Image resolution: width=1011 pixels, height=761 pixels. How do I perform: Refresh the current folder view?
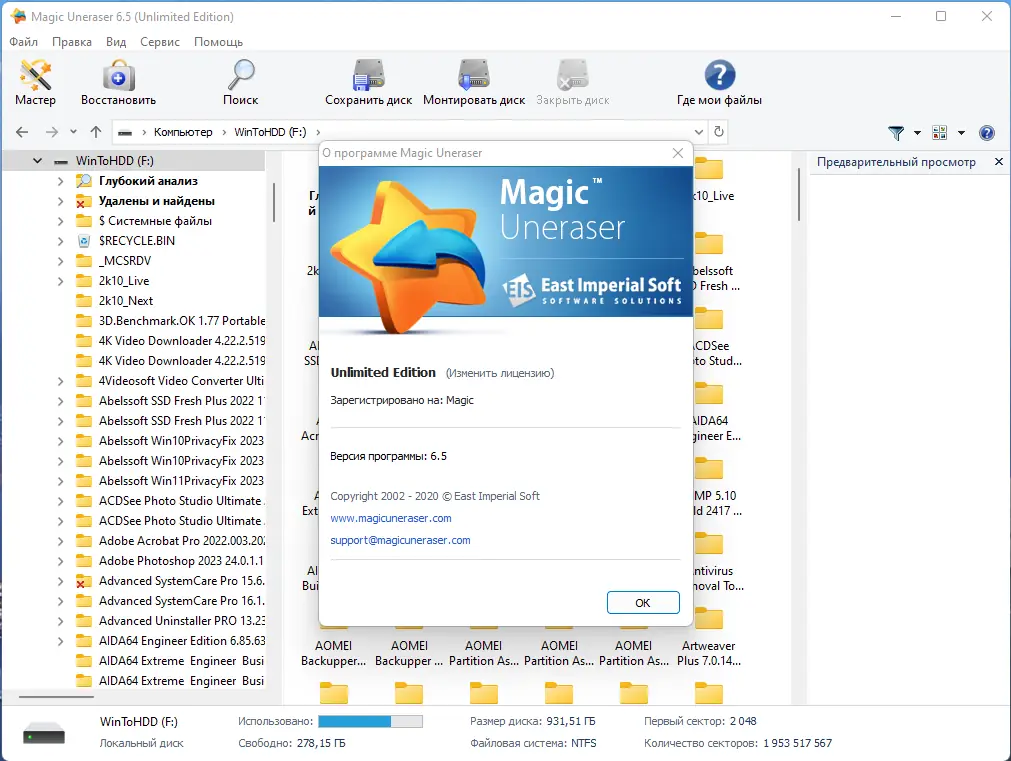(719, 132)
